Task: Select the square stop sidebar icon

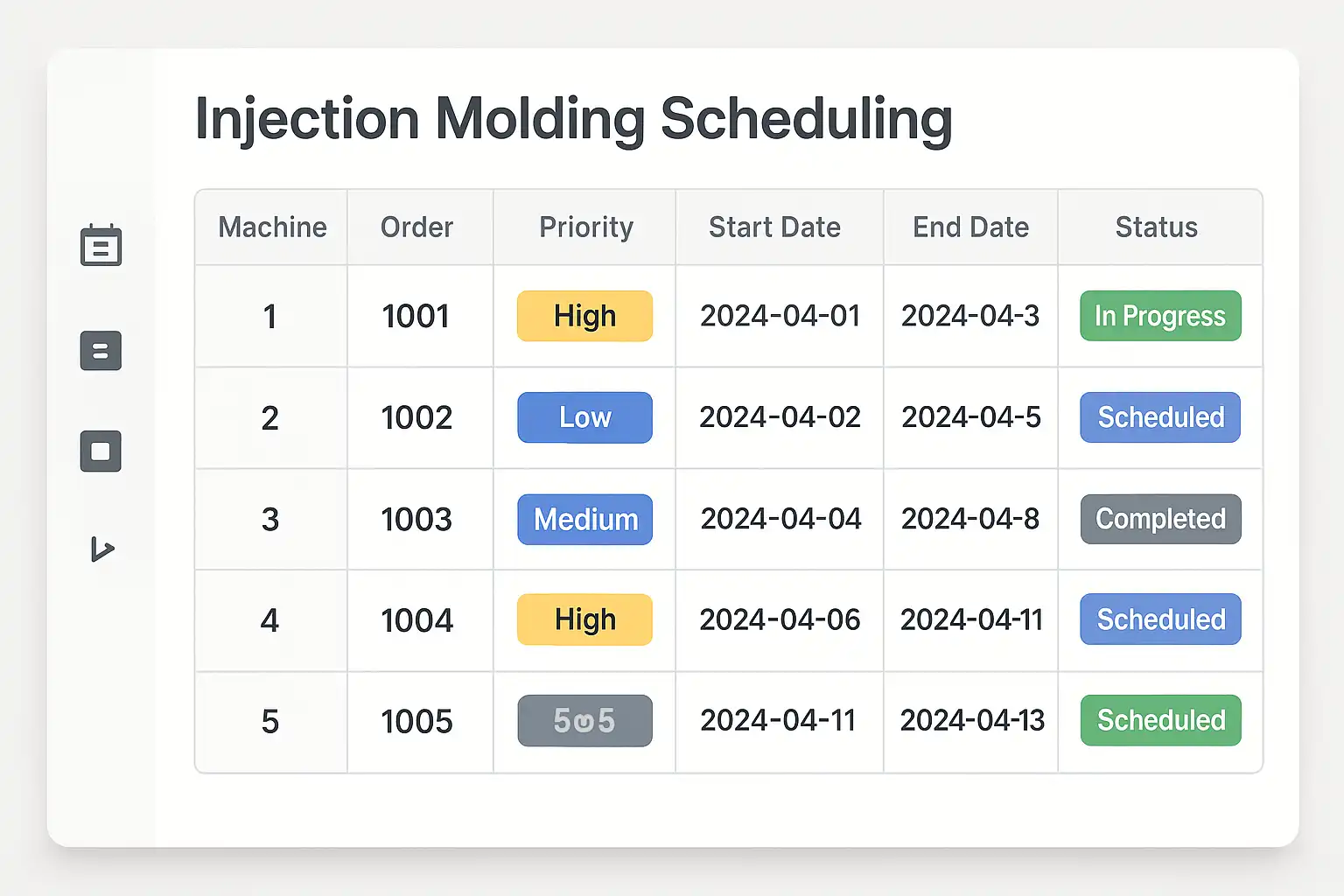Action: (x=101, y=451)
